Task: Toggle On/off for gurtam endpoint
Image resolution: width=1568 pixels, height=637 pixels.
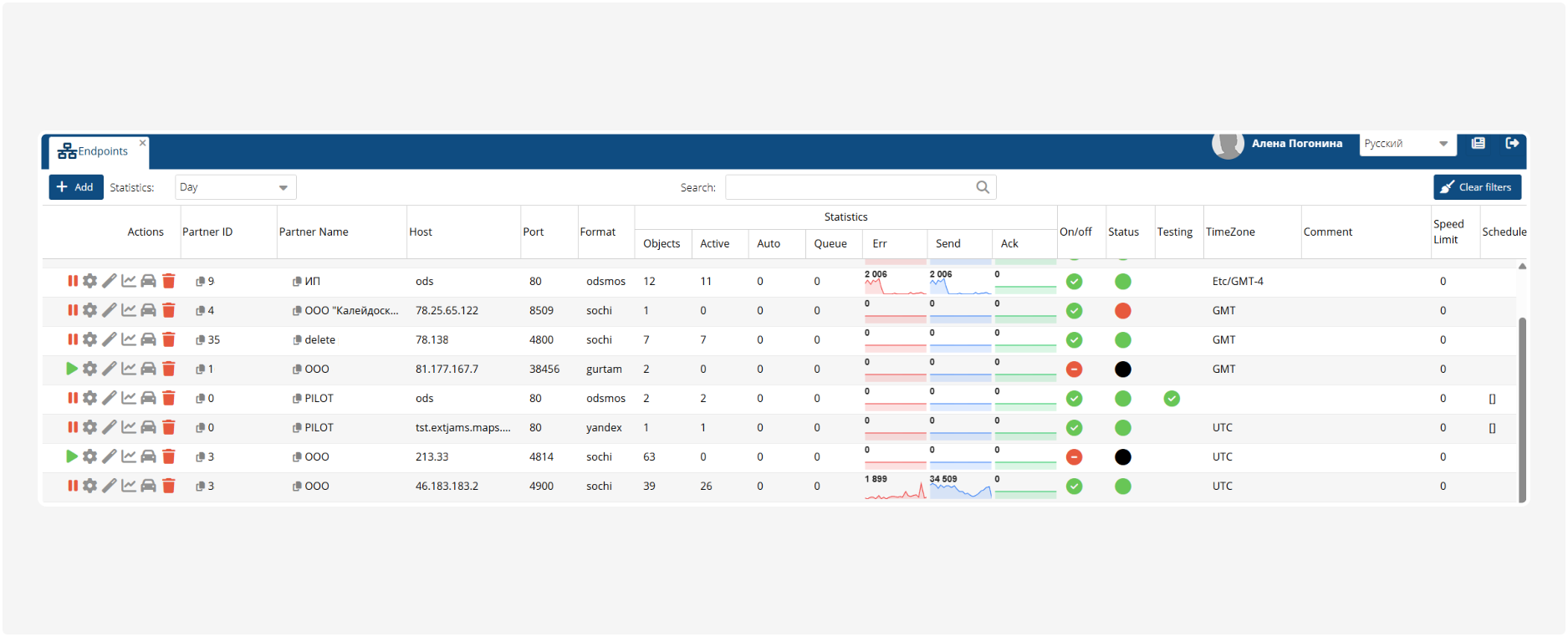Action: point(1075,369)
